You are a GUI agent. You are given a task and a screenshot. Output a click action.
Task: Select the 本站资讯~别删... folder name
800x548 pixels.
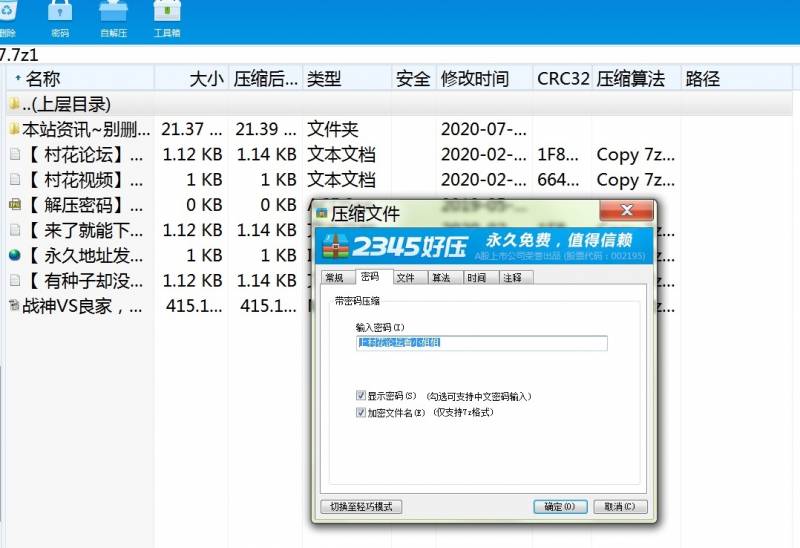[86, 129]
